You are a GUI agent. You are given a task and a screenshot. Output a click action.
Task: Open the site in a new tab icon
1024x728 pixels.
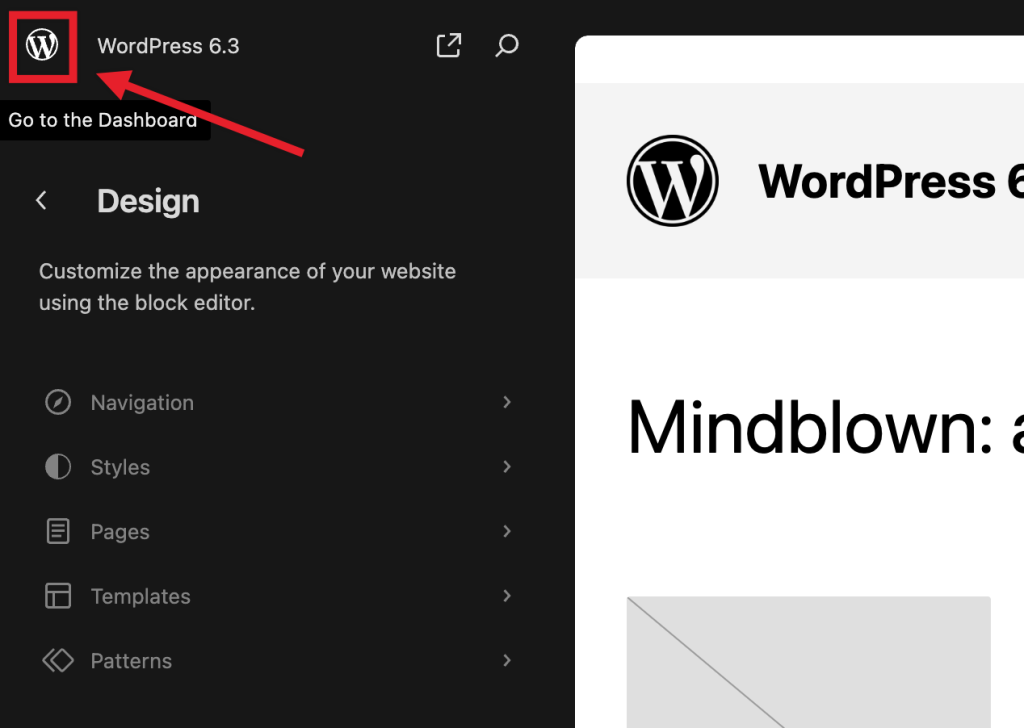448,45
